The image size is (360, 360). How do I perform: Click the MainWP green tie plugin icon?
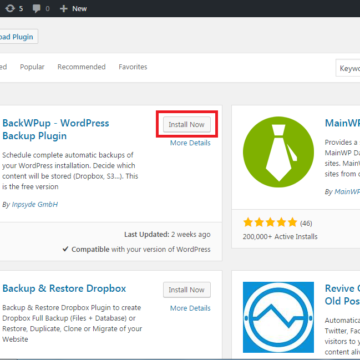[x=278, y=151]
